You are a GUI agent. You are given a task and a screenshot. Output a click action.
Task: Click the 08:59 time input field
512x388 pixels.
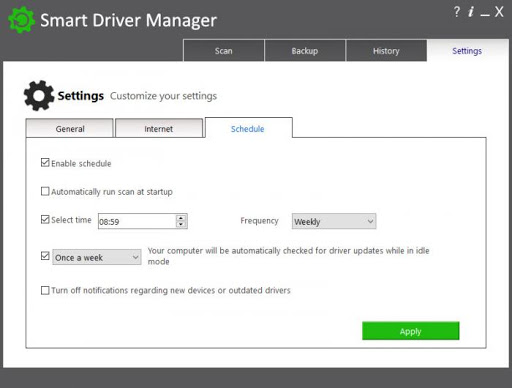137,221
